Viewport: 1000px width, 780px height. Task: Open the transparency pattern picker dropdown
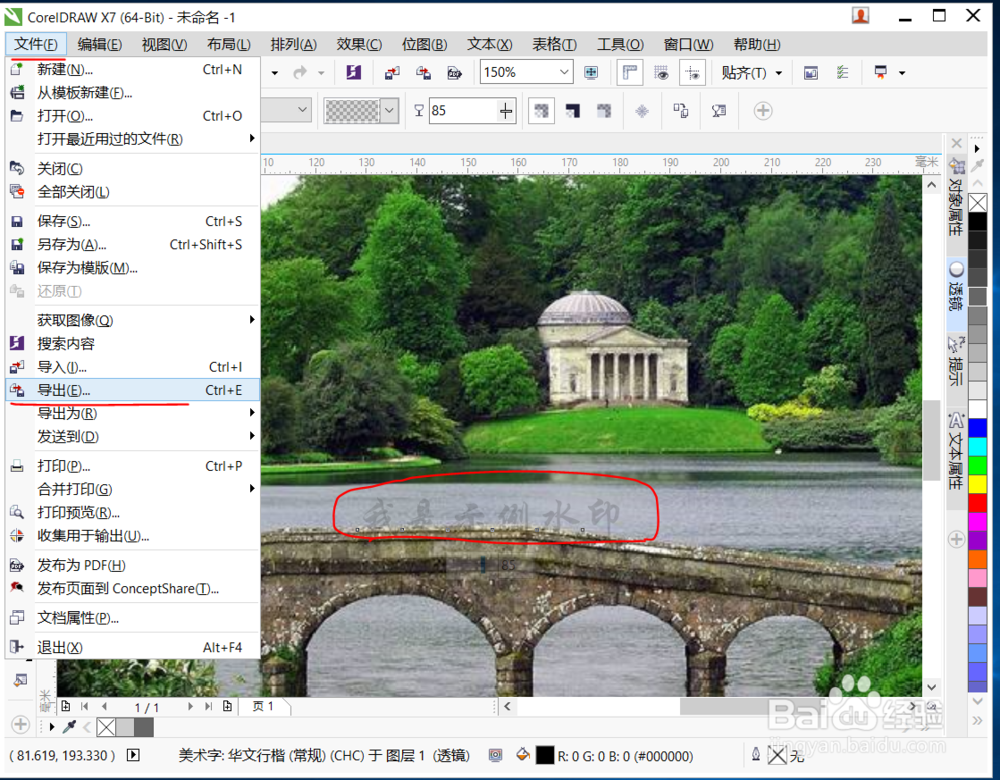pos(390,111)
